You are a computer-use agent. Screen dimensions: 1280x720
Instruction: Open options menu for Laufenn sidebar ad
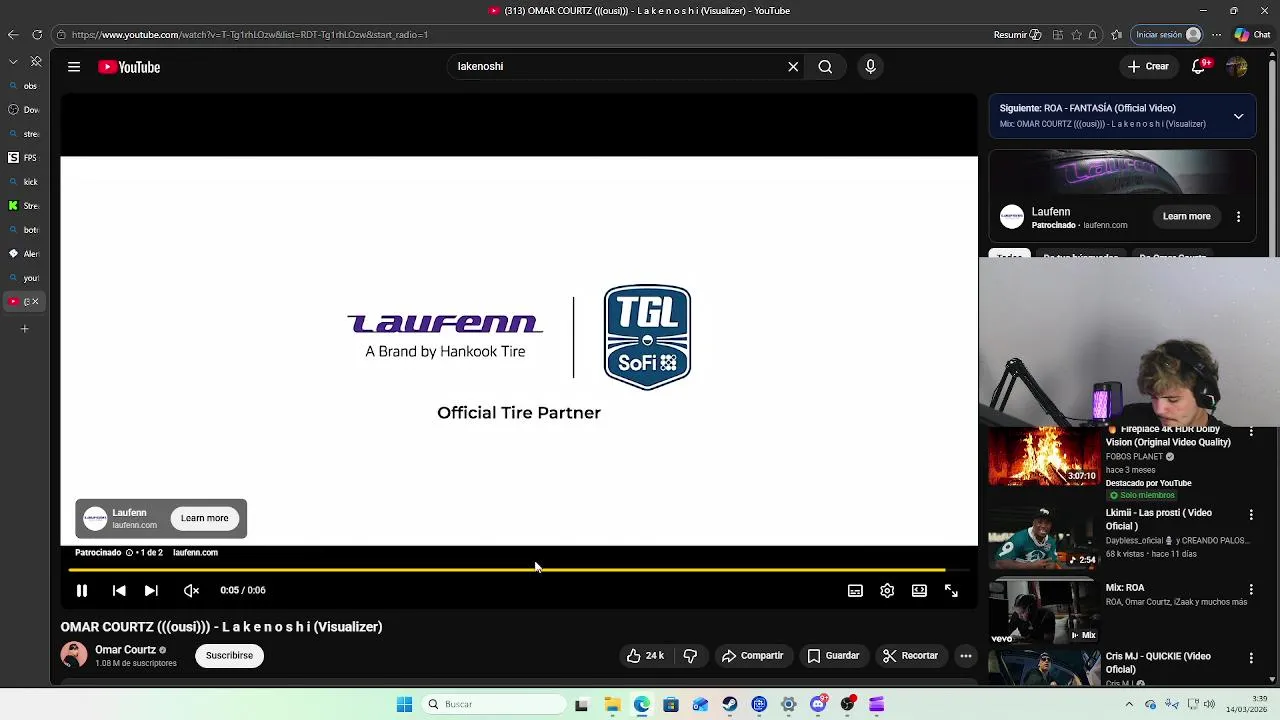tap(1238, 216)
